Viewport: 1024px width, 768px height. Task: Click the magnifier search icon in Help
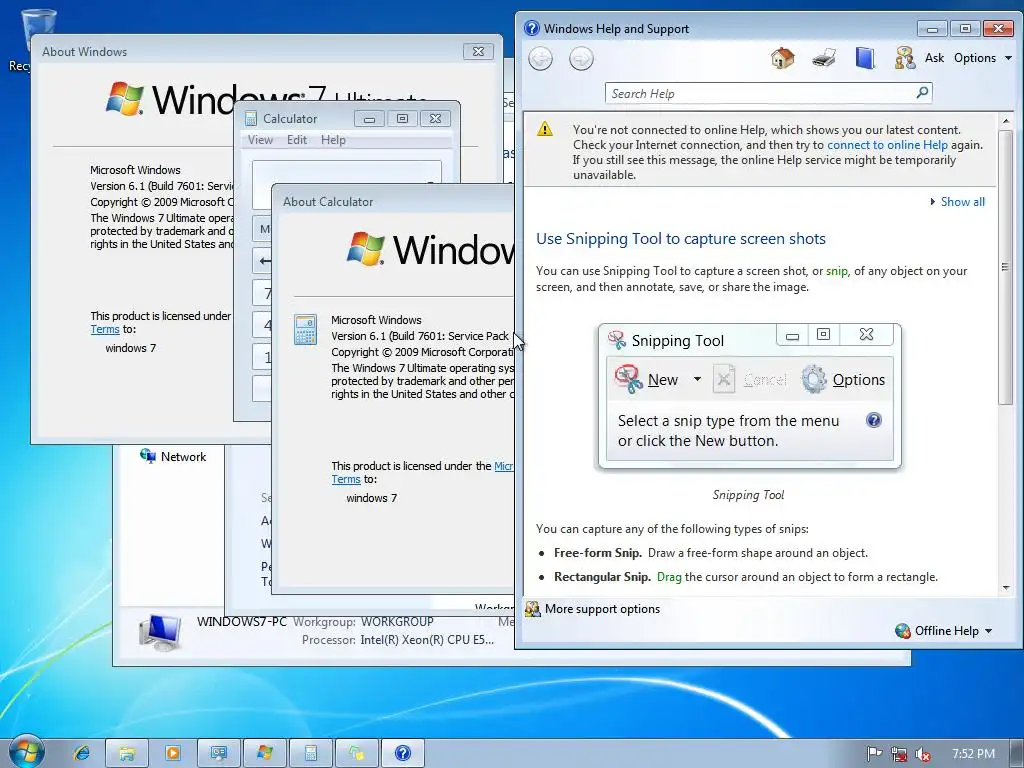click(922, 93)
